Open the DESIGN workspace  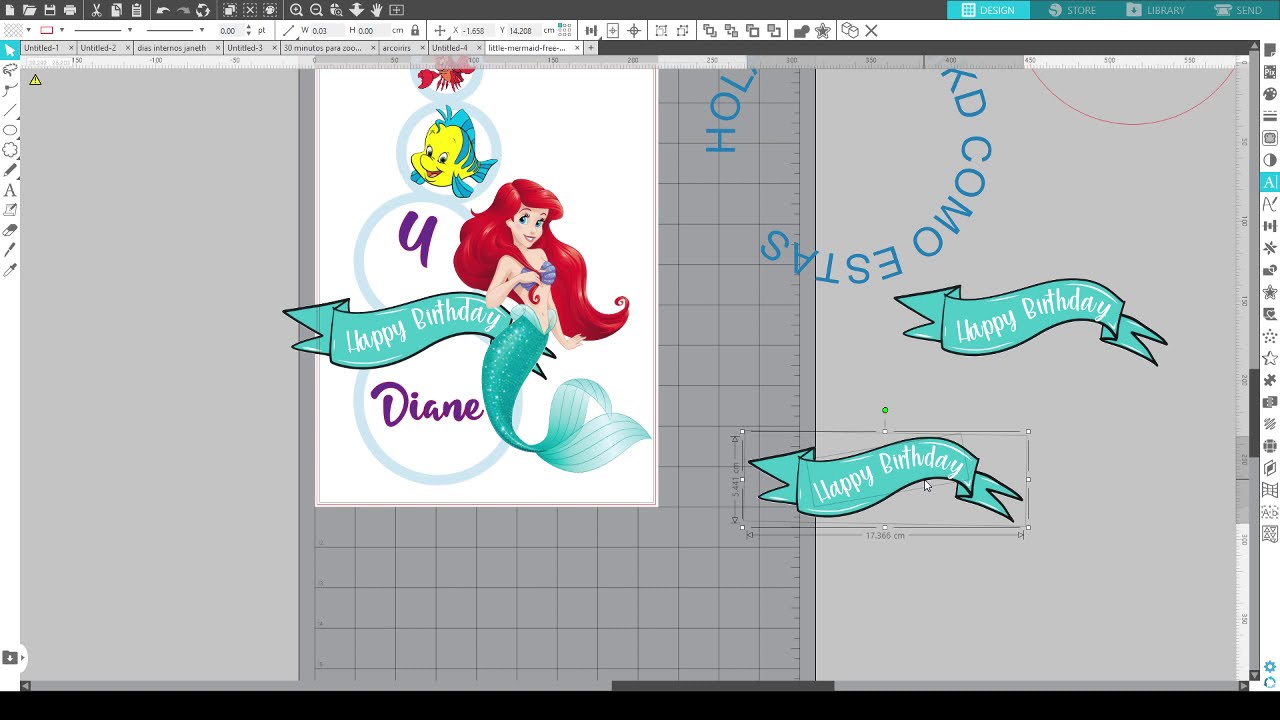(988, 10)
